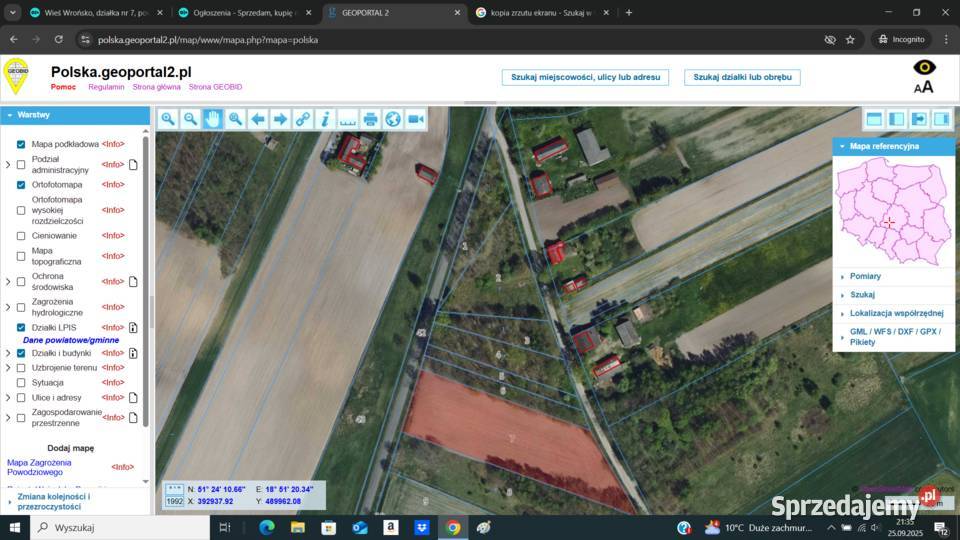Image resolution: width=960 pixels, height=540 pixels.
Task: Enable the Cieniowanie layer checkbox
Action: (21, 236)
